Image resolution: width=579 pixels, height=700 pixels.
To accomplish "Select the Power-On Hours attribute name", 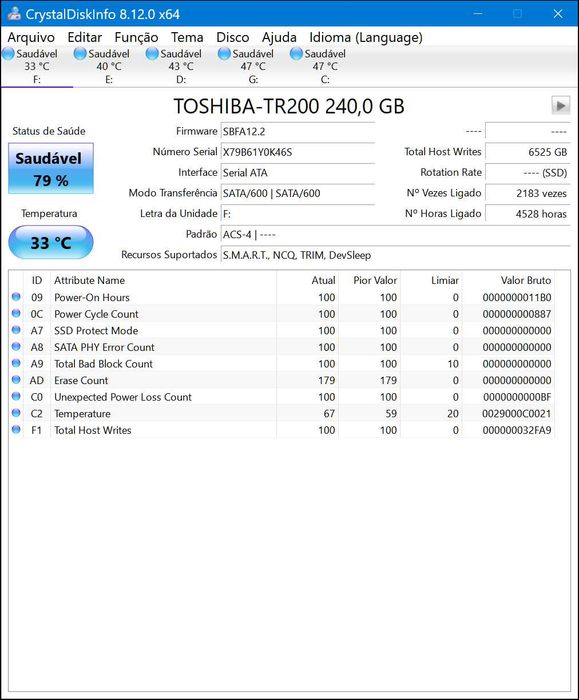I will tap(92, 297).
